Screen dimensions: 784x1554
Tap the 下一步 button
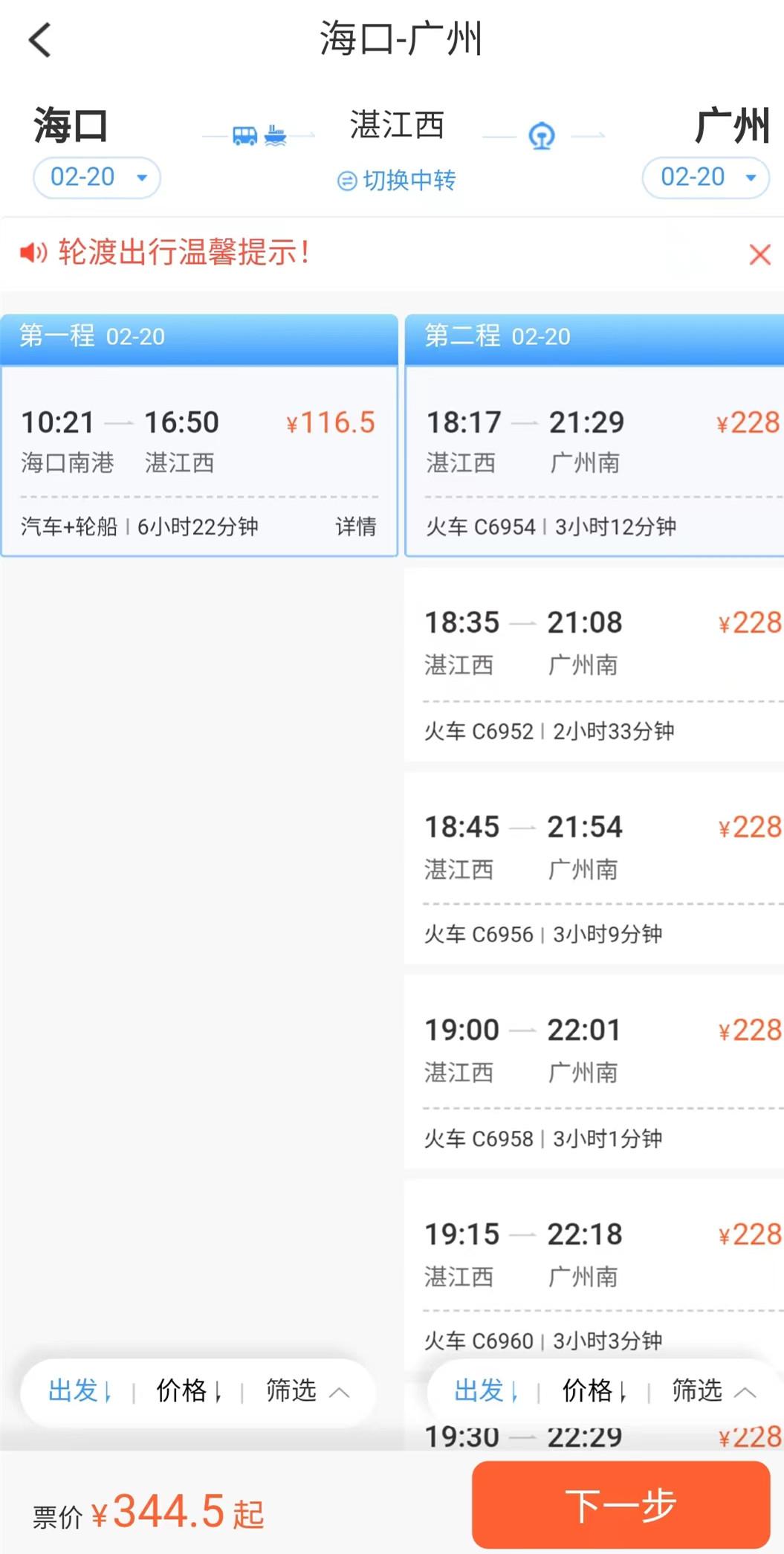[x=621, y=1504]
